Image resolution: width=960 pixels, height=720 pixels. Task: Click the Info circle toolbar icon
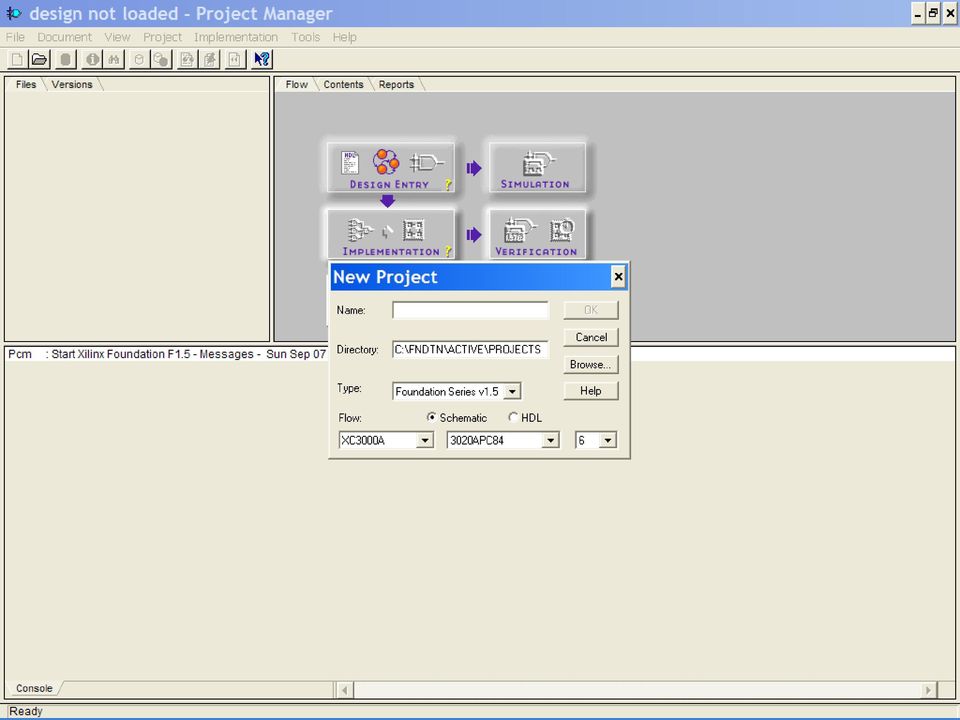pyautogui.click(x=92, y=59)
